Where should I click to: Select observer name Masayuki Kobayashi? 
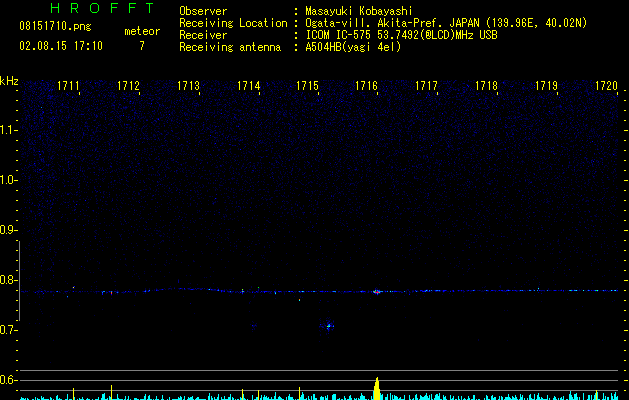[359, 11]
